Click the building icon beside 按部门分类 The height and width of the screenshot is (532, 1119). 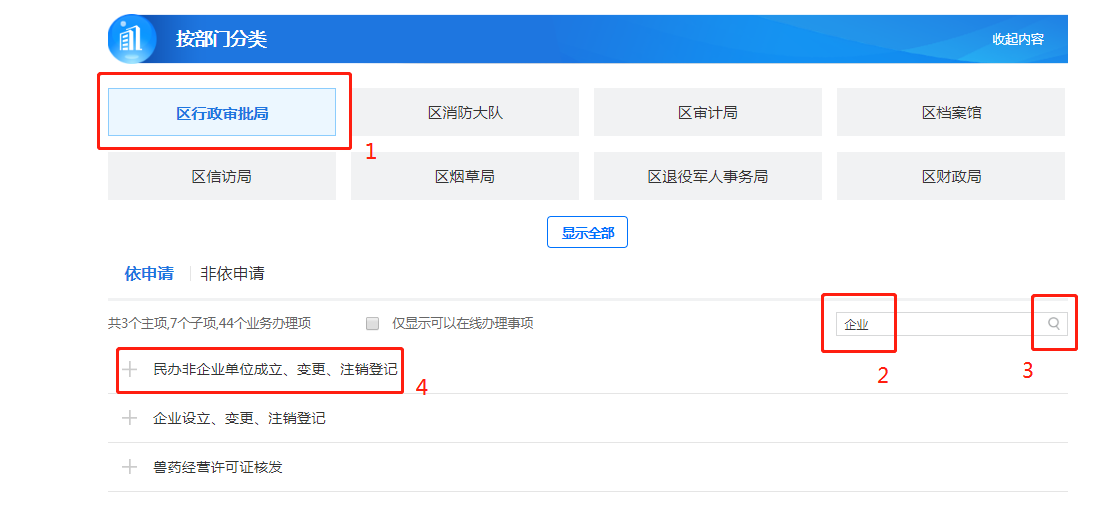[x=132, y=39]
